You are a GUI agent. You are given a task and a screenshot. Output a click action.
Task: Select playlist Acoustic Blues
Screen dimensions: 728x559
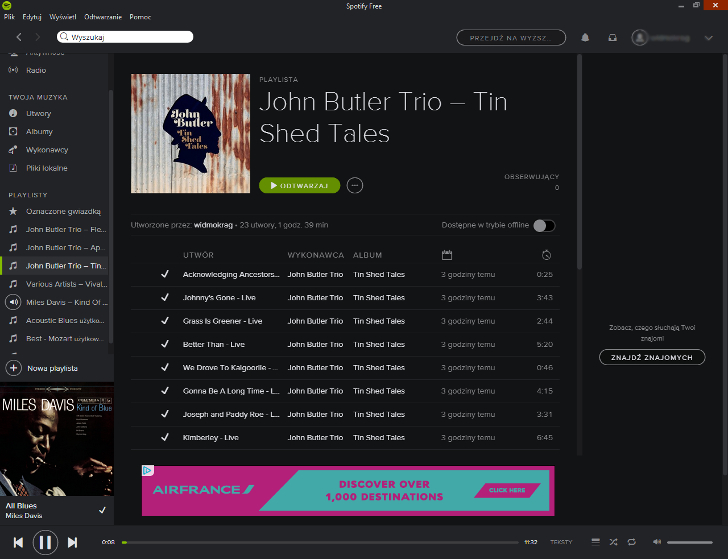click(x=65, y=320)
